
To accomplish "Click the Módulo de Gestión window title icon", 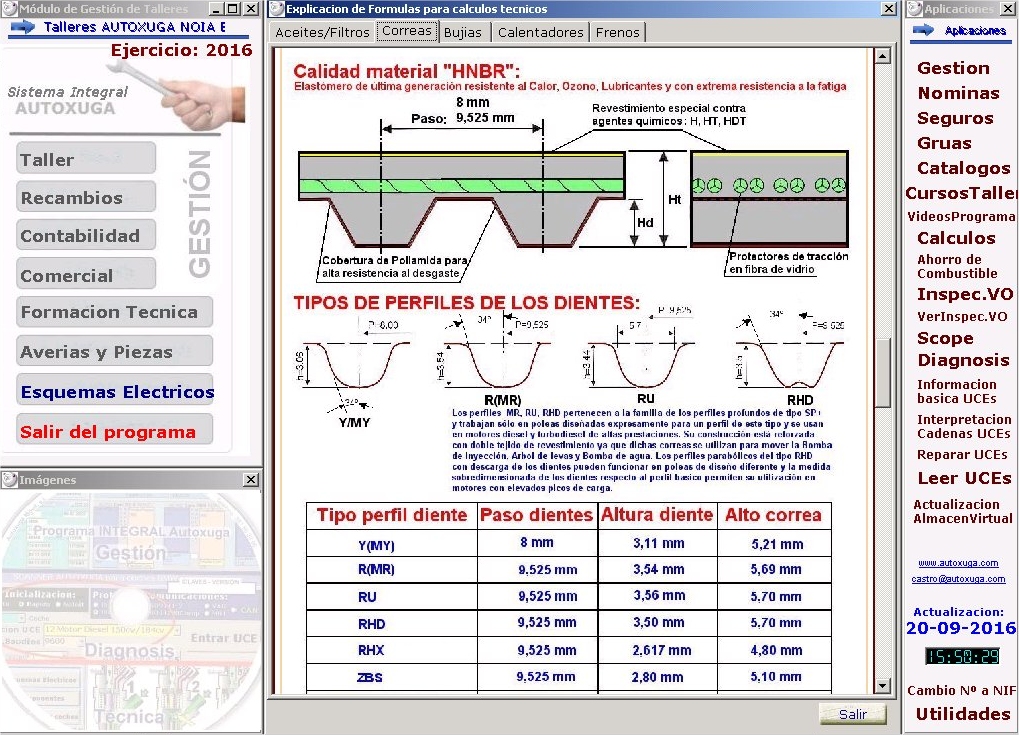I will 9,8.
